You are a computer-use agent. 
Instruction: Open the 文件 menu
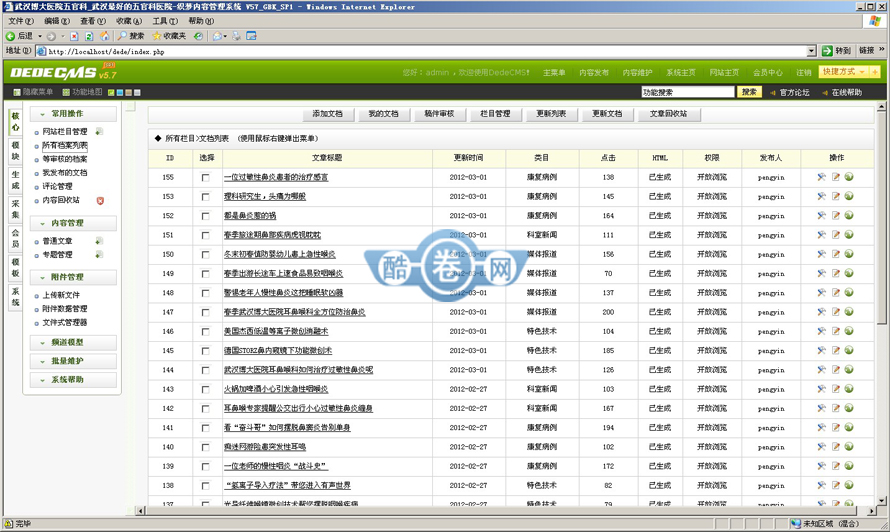(x=20, y=21)
